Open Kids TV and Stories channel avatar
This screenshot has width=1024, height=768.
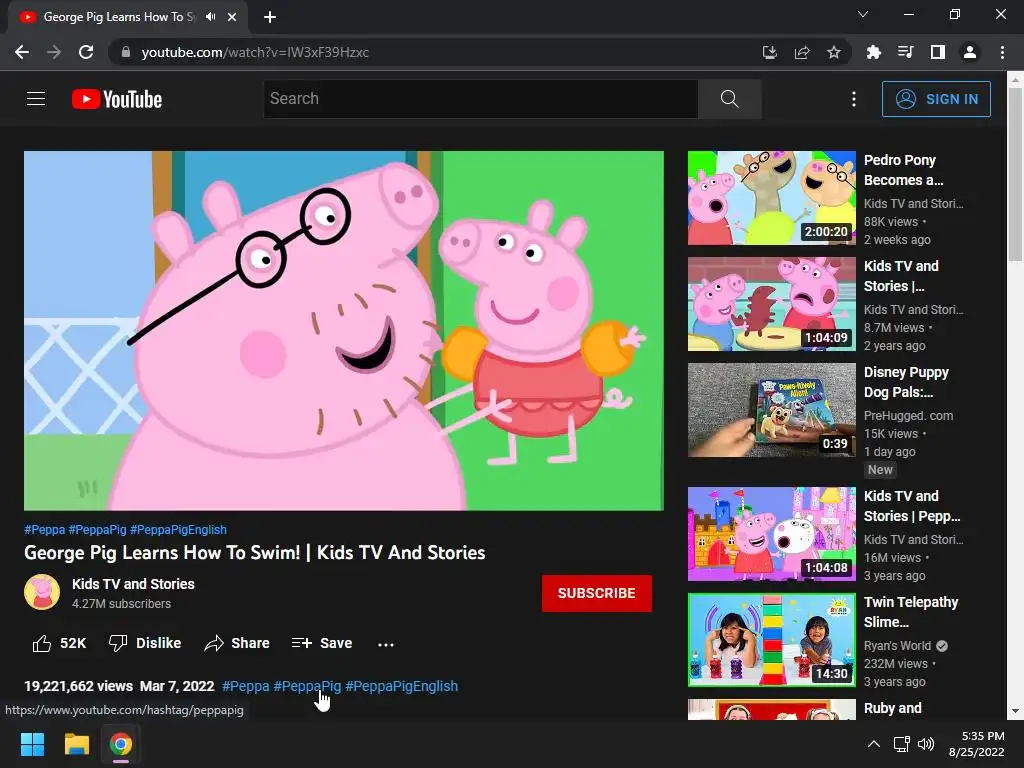pyautogui.click(x=42, y=592)
